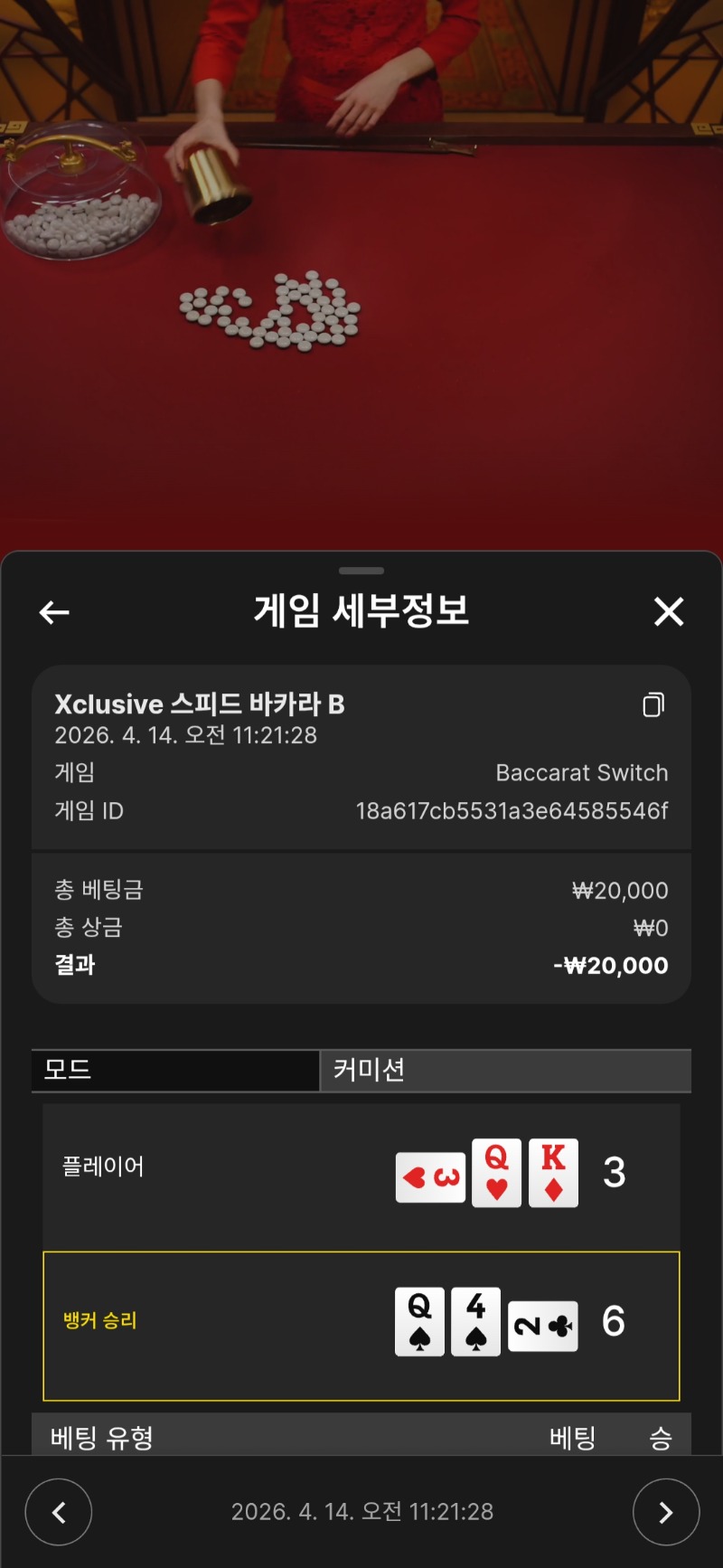Viewport: 723px width, 1568px height.
Task: Click the banker's Queen of spades card
Action: (420, 1321)
